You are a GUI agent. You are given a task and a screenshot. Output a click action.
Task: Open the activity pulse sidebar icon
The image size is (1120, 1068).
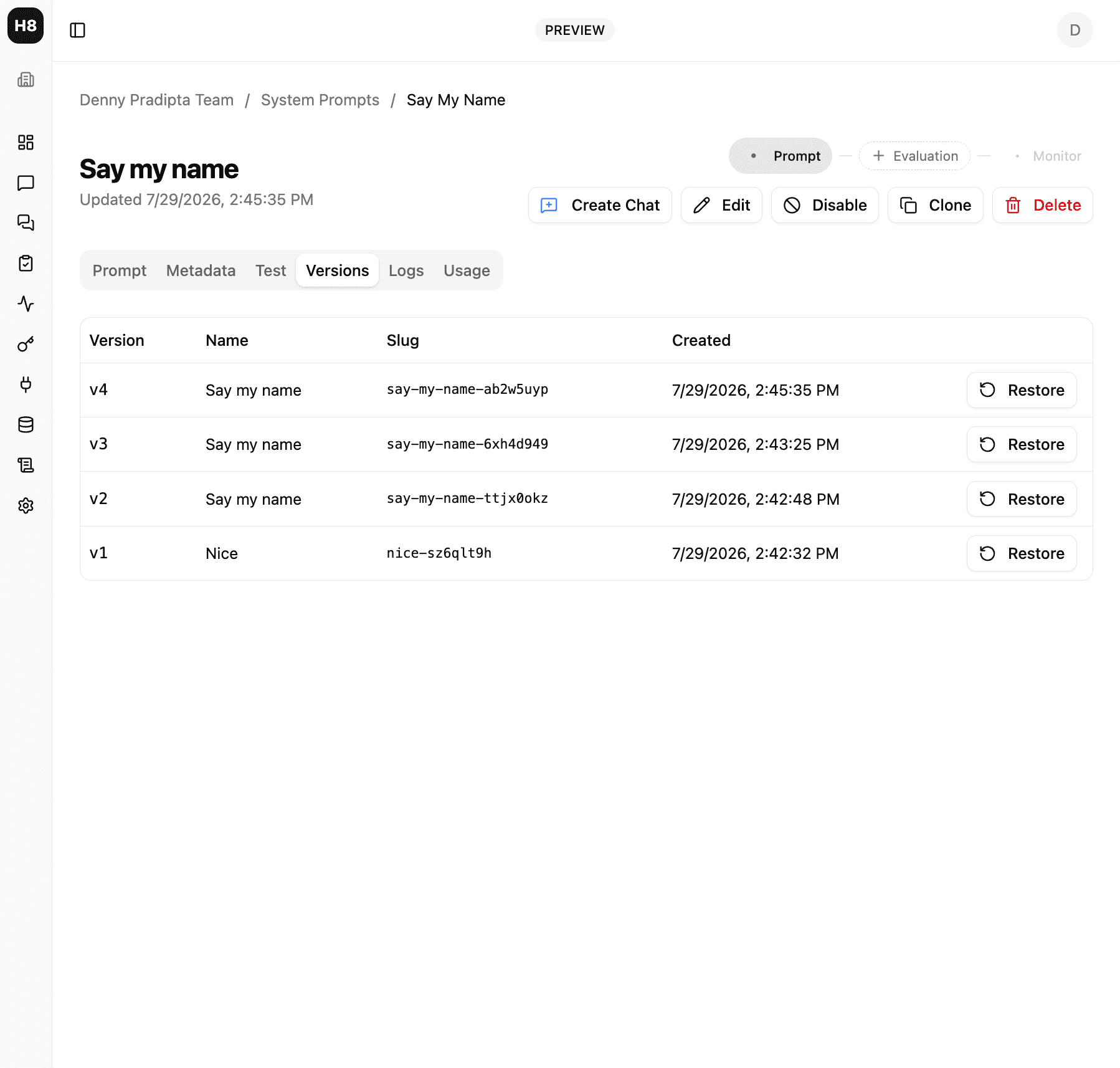point(26,303)
